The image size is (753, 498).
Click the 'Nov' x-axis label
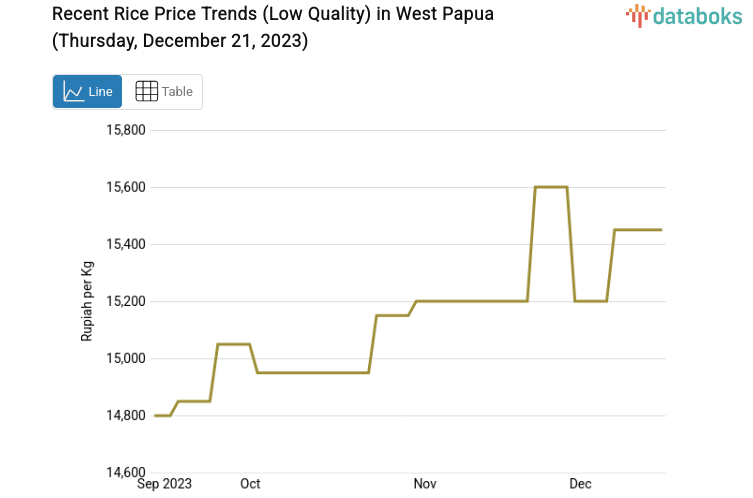point(425,484)
